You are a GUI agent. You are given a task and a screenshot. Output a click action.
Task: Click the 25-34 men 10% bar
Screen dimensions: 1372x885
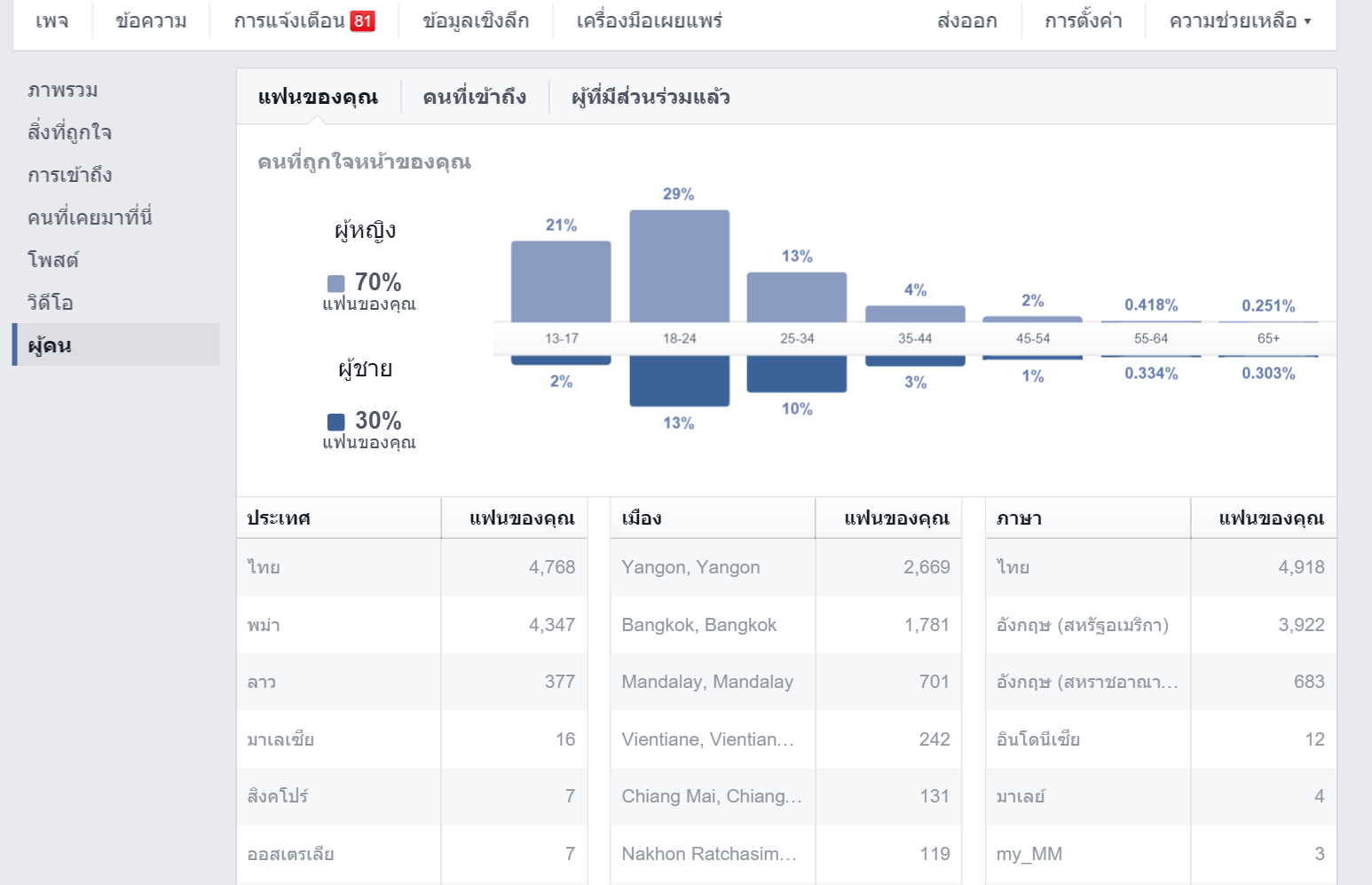[x=797, y=374]
